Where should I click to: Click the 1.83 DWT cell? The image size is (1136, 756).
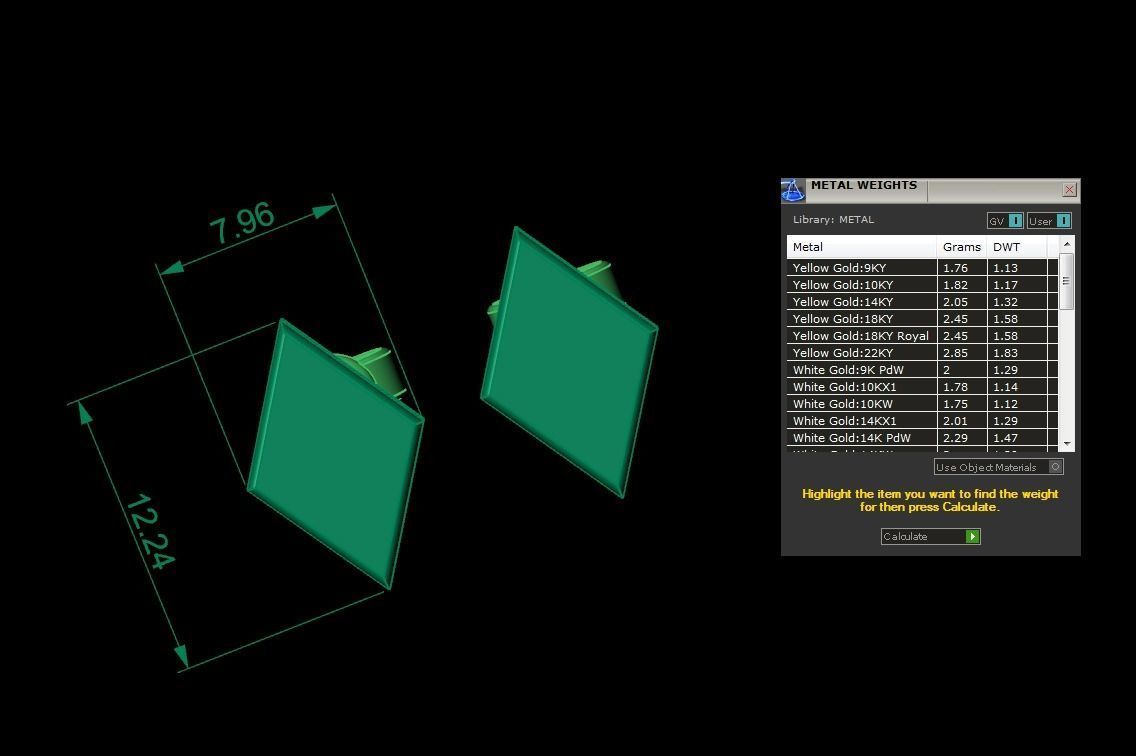[1016, 353]
